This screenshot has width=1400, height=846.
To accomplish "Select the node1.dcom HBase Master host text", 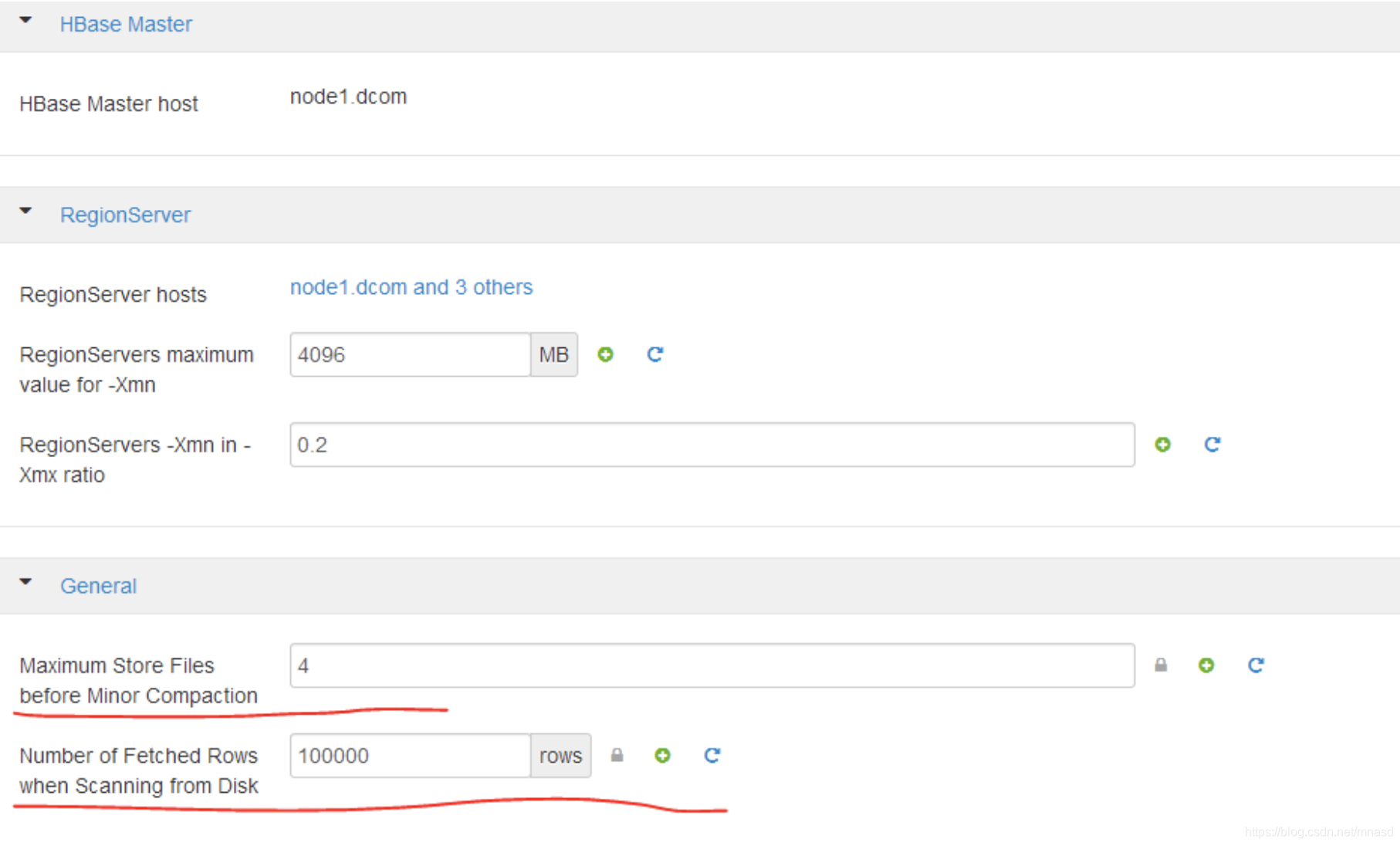I will click(348, 96).
